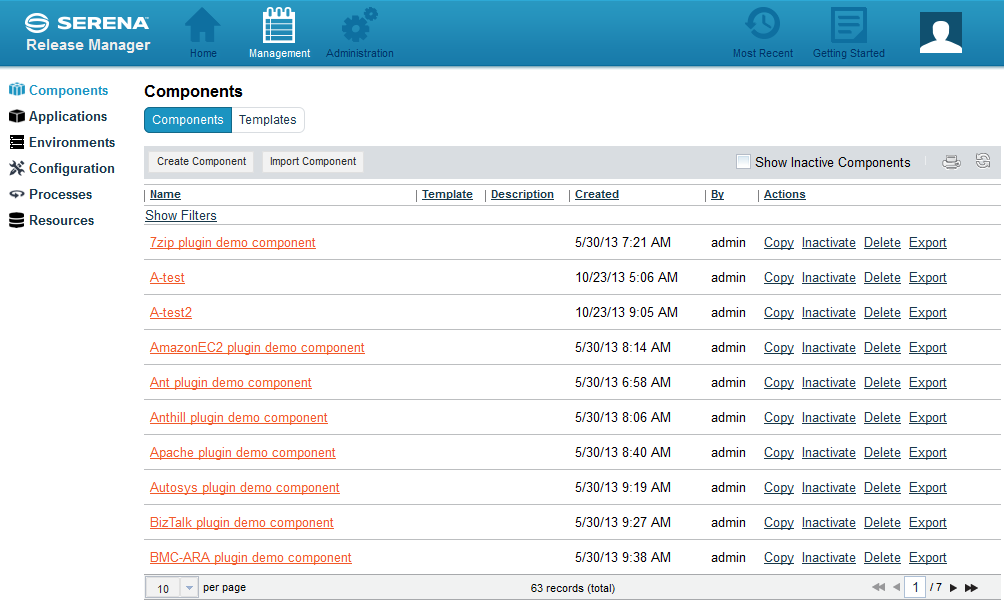
Task: Go to the Home icon
Action: tap(203, 26)
